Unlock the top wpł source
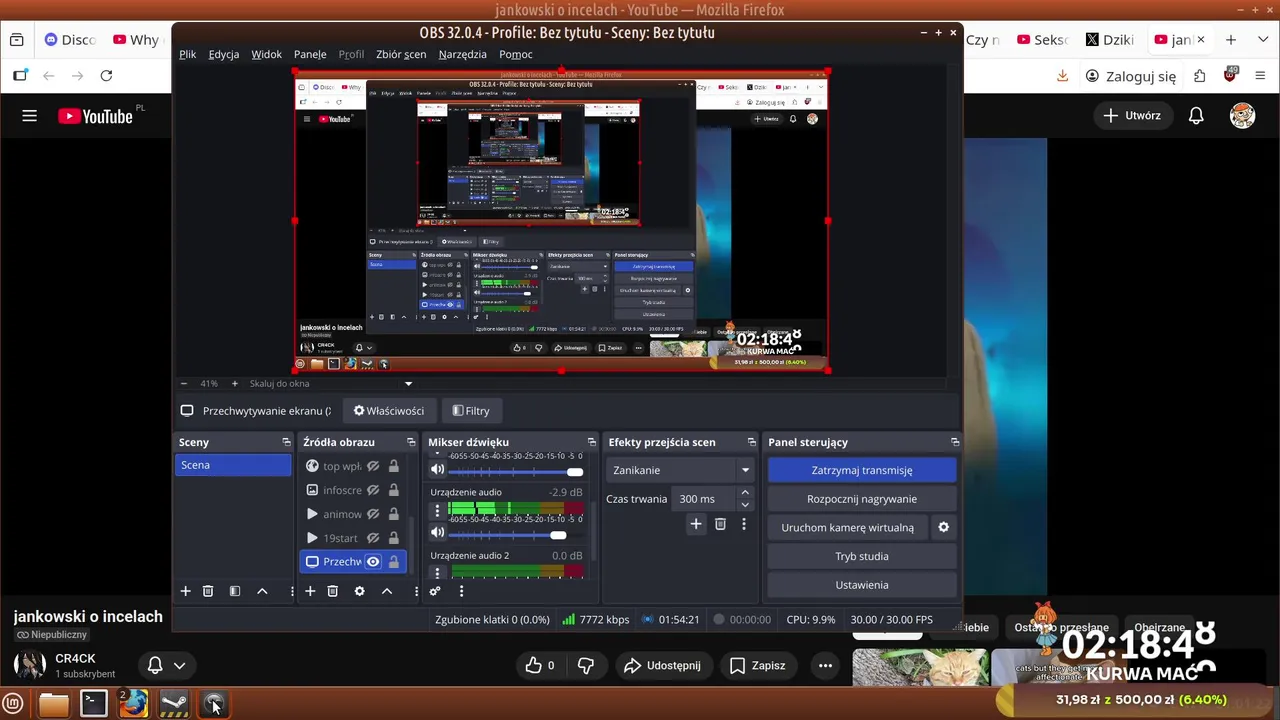1280x720 pixels. [x=394, y=466]
